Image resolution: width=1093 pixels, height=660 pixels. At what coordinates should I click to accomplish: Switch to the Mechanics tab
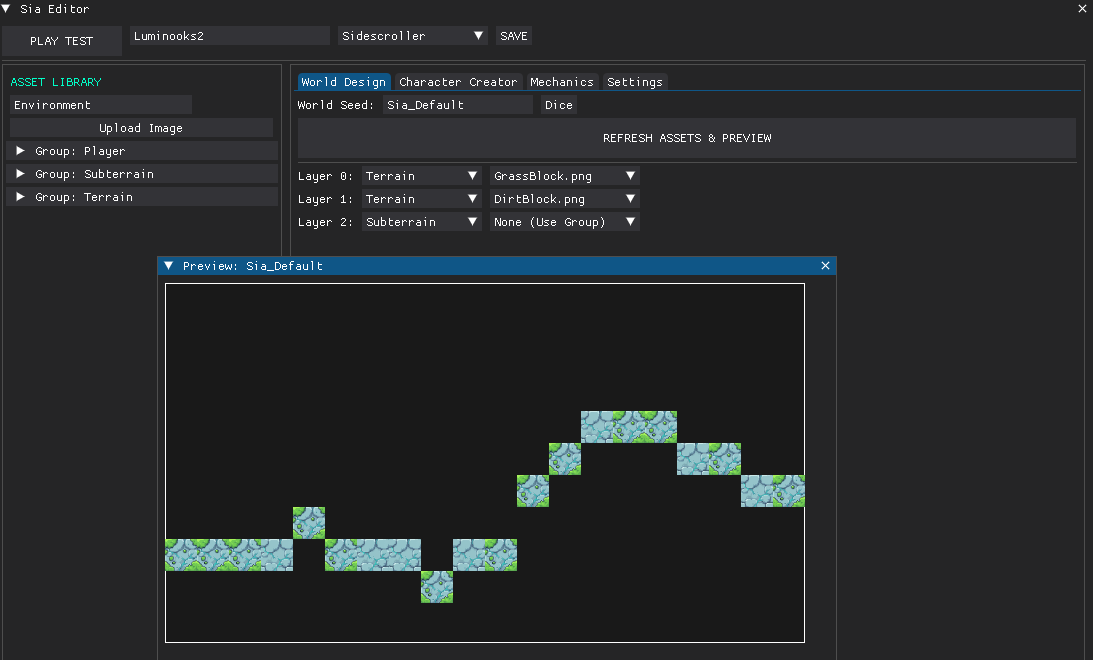(561, 82)
